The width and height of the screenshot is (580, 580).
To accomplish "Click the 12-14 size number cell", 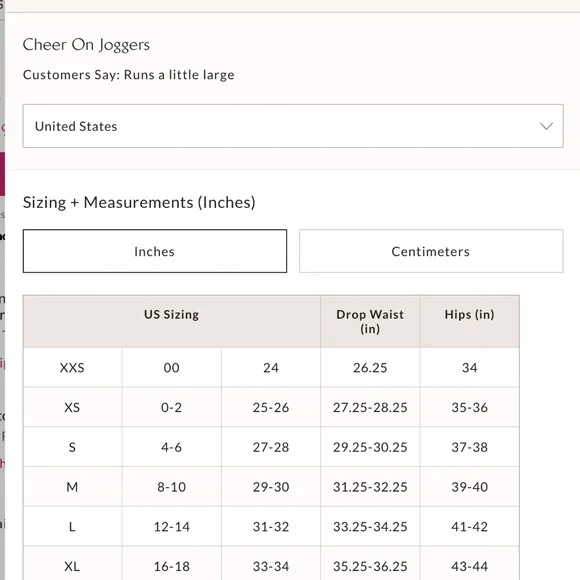I will (x=172, y=526).
